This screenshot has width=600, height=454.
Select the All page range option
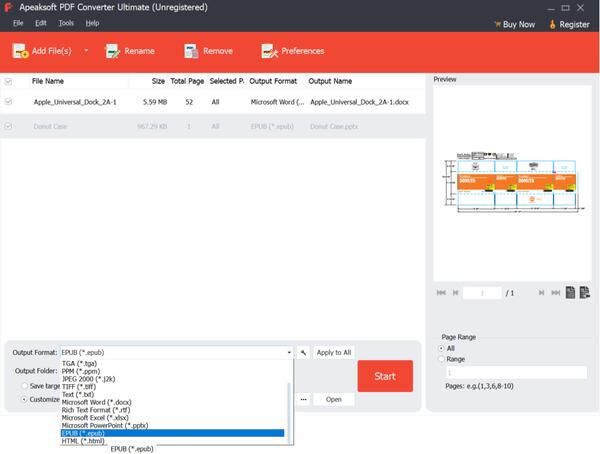pyautogui.click(x=443, y=348)
